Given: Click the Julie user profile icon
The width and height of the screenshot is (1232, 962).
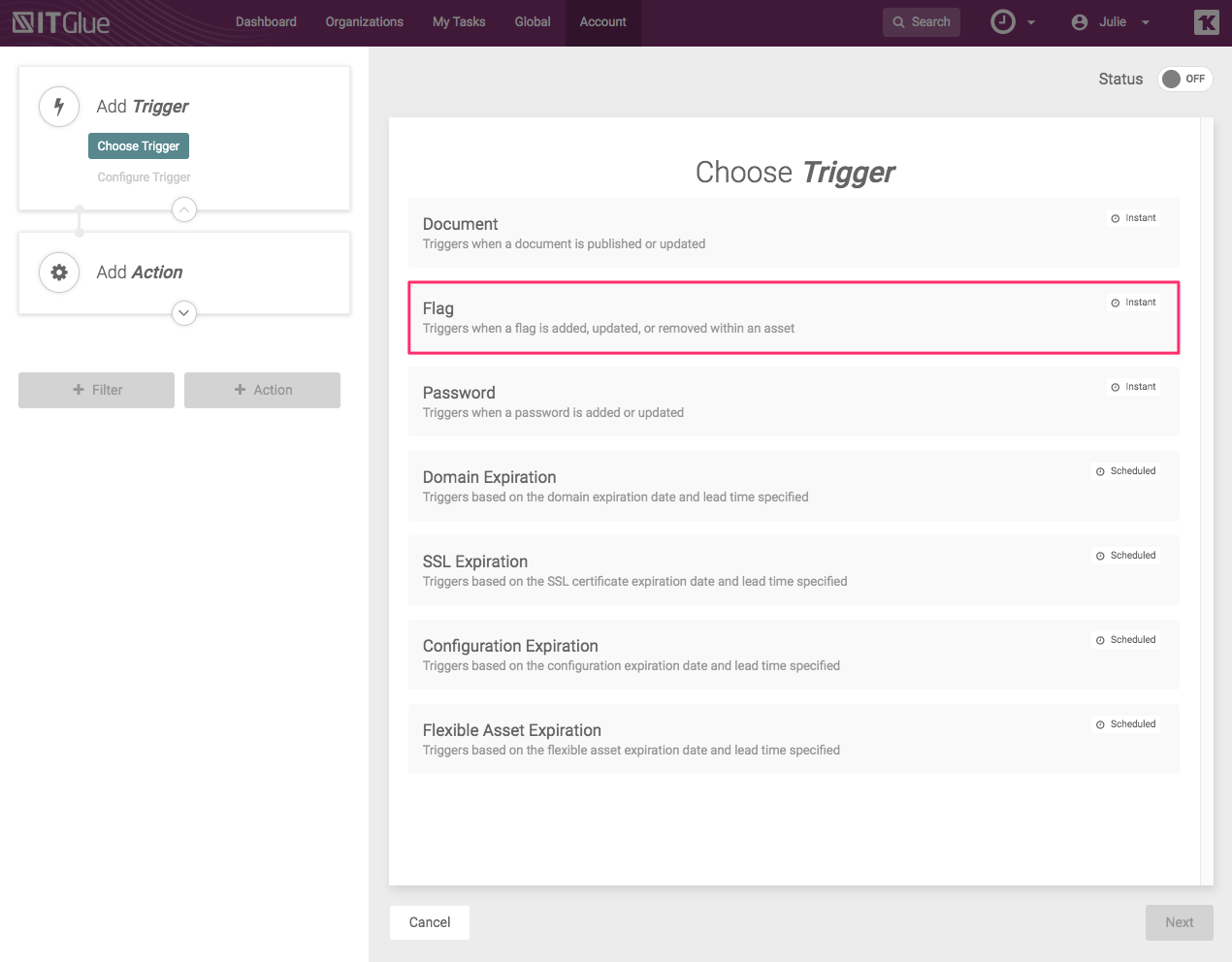Looking at the screenshot, I should pos(1080,22).
